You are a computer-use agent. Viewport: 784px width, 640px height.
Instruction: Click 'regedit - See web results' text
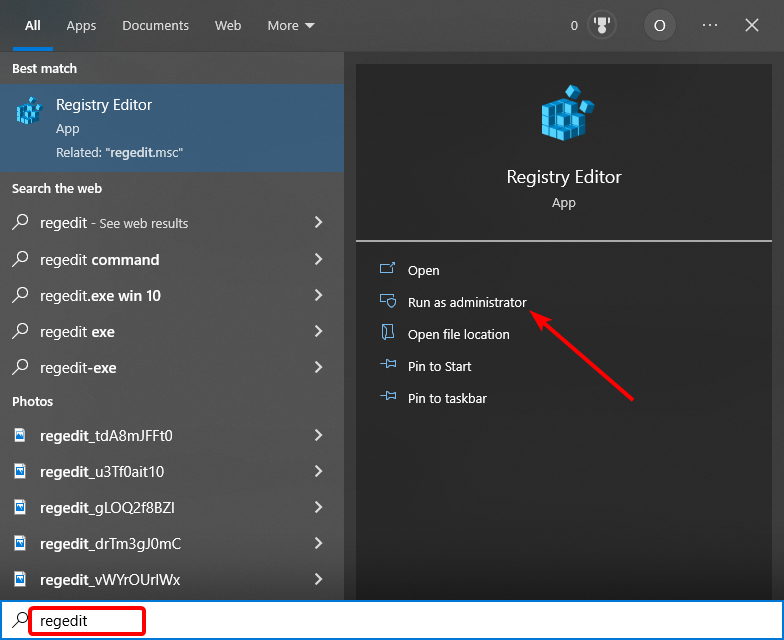tap(114, 223)
